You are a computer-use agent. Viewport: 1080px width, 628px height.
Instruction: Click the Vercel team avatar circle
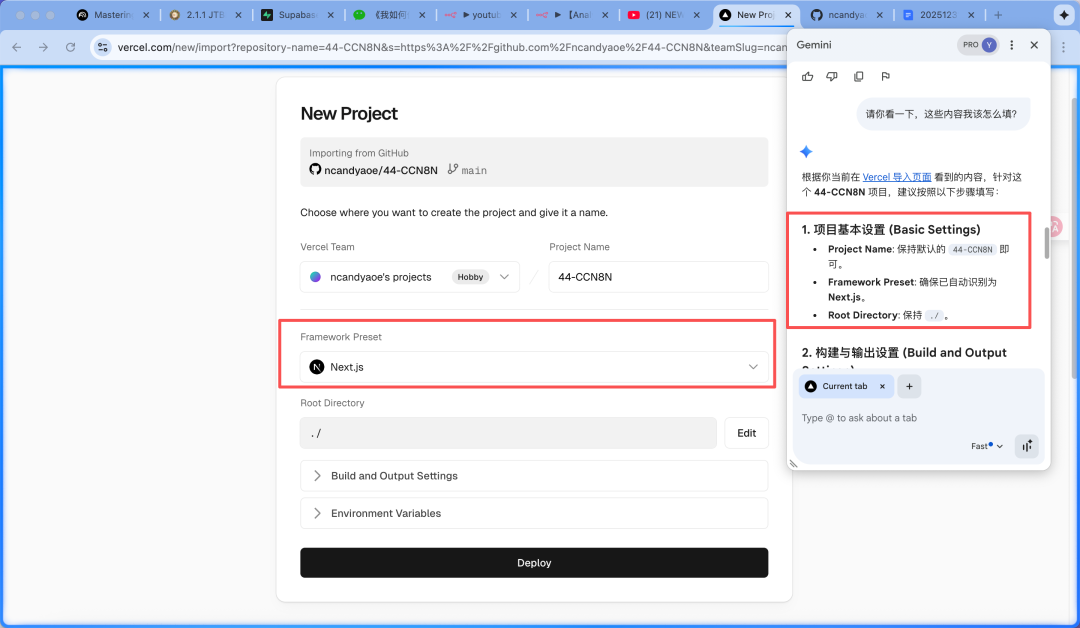pyautogui.click(x=315, y=277)
